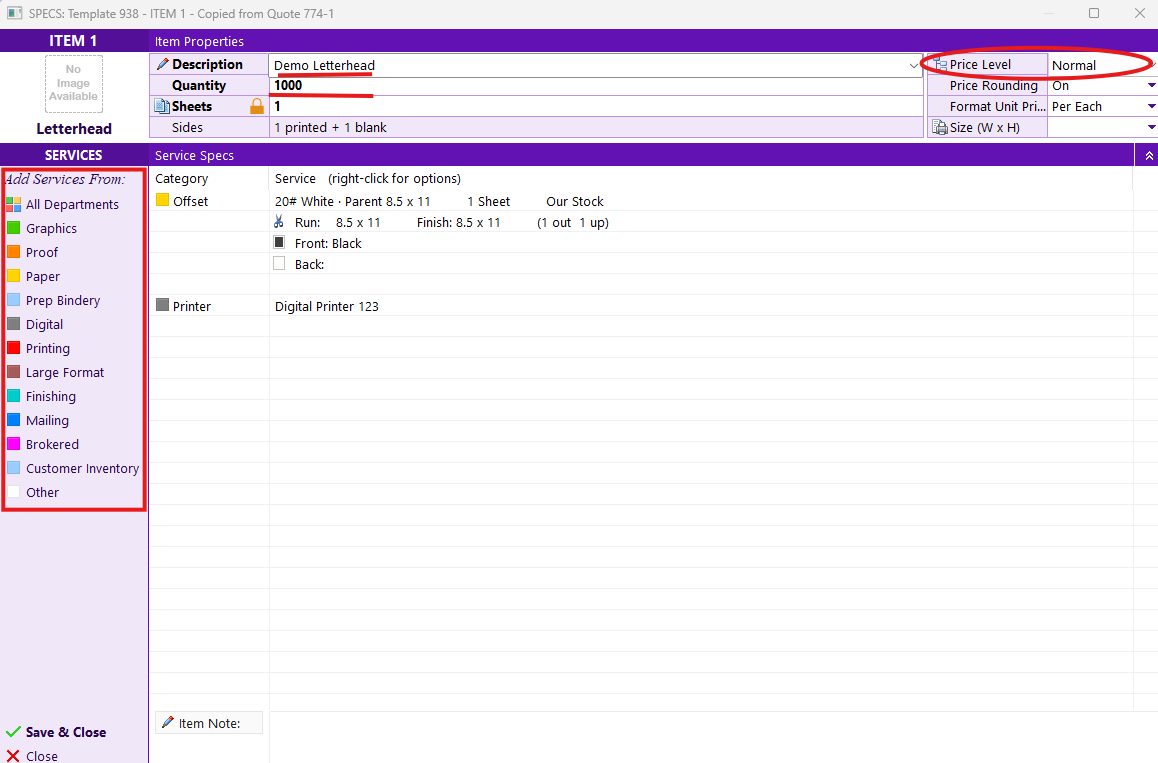The image size is (1158, 763).
Task: Click the Description label button
Action: (x=207, y=64)
